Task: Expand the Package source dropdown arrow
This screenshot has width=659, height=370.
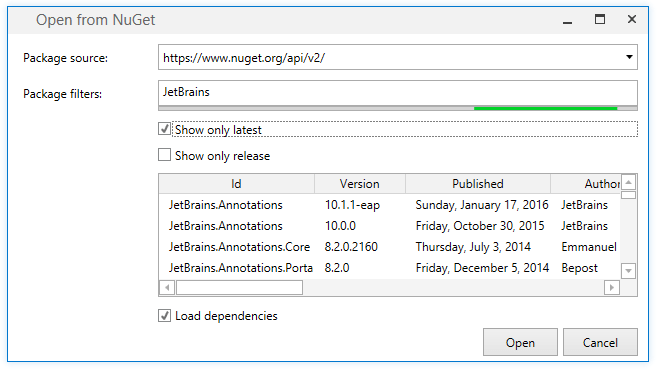Action: 629,57
